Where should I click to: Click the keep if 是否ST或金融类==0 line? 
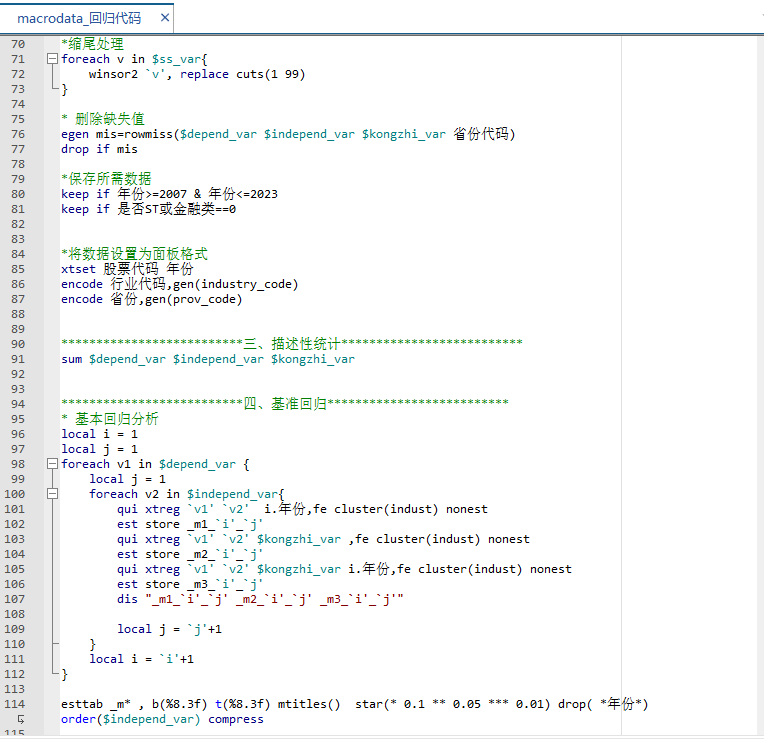coord(149,209)
